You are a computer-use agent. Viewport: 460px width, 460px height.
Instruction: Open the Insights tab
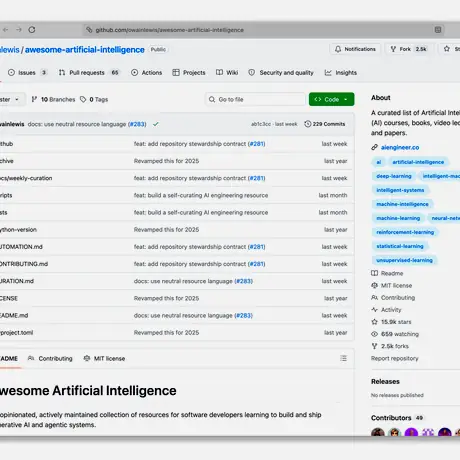[341, 73]
